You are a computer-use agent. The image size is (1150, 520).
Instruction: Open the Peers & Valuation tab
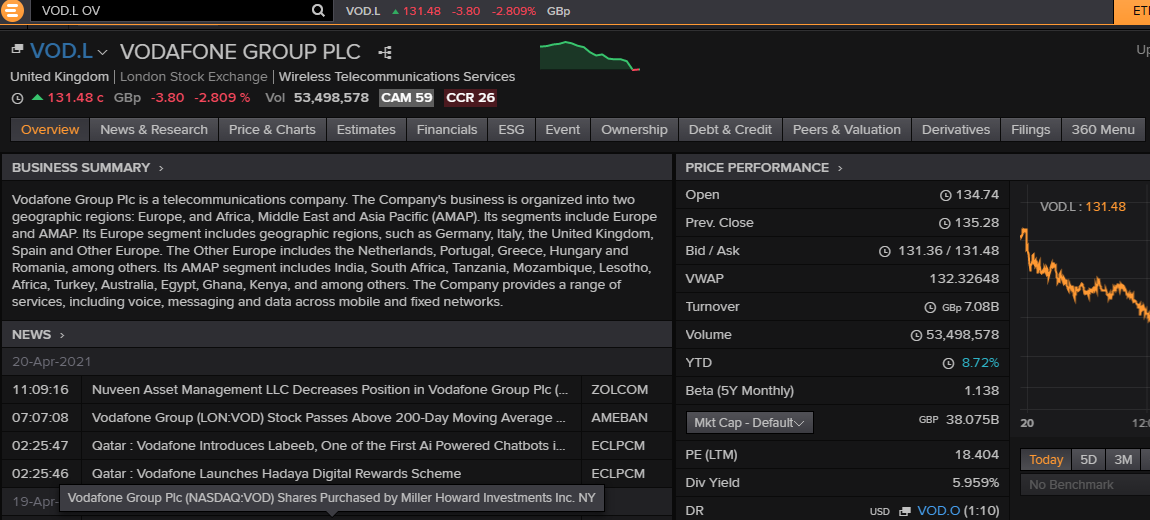pos(846,130)
